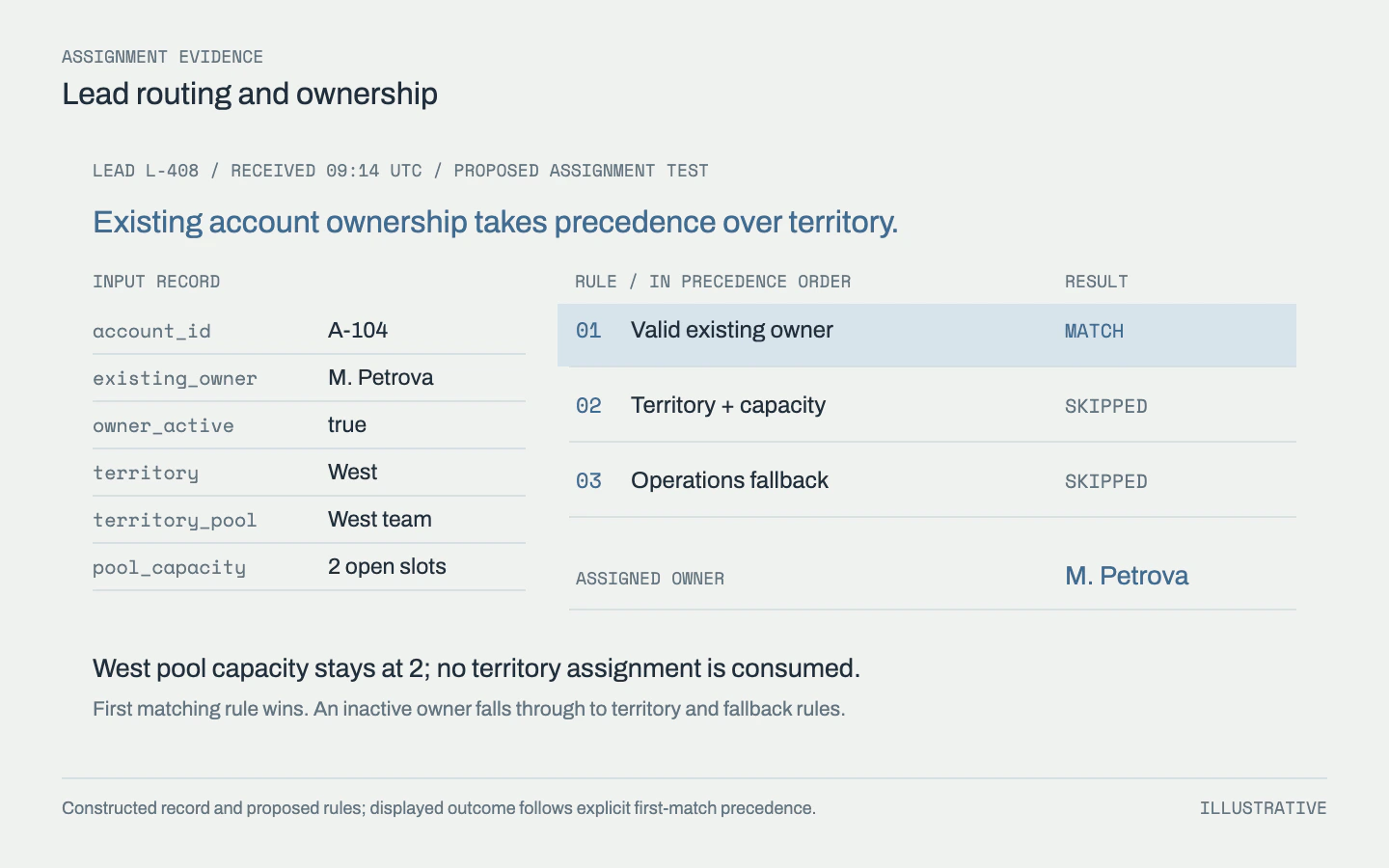Click pool_capacity value 2 open slots

387,566
